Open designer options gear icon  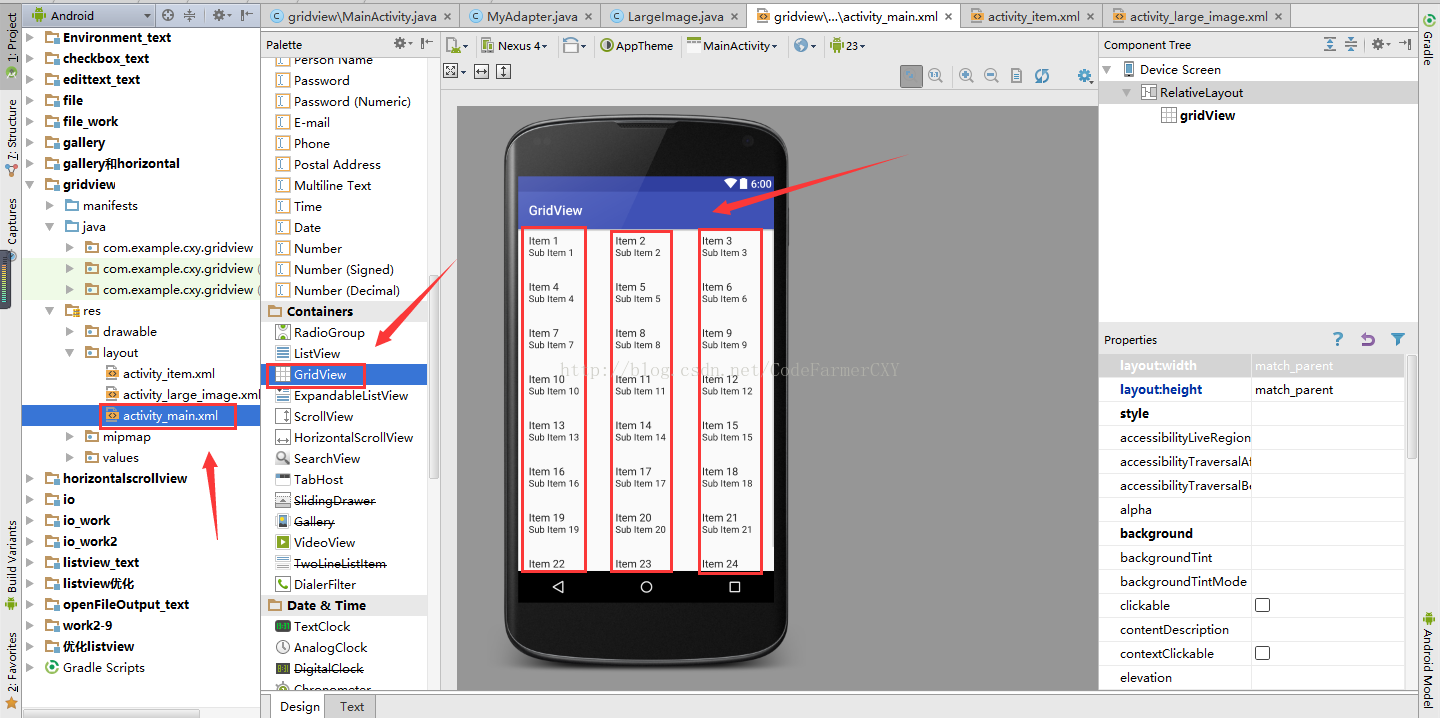[x=1085, y=76]
